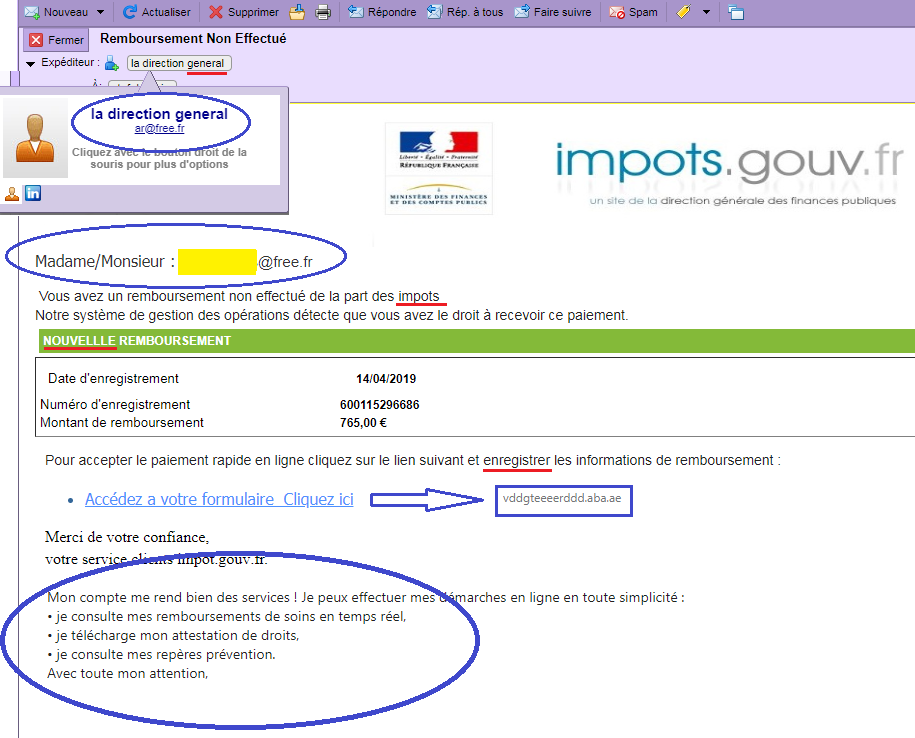915x738 pixels.
Task: Reply using Répondre
Action: point(382,12)
